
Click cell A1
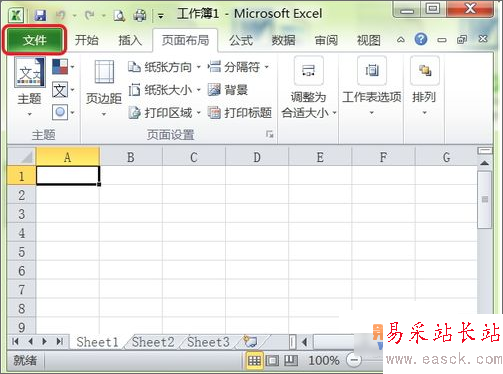[68, 175]
